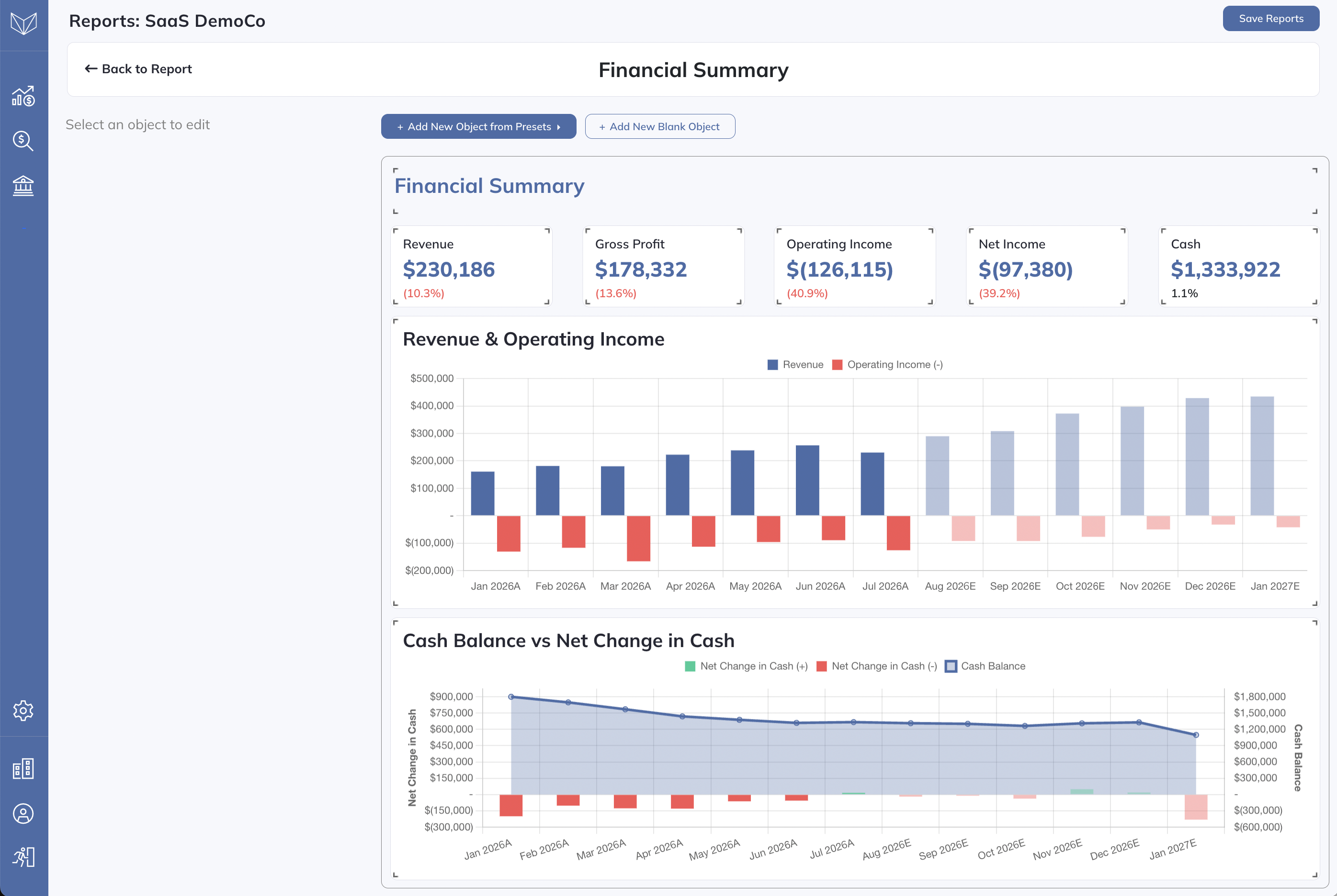Click the Jan 2027E cash balance point
Image resolution: width=1337 pixels, height=896 pixels.
pos(1196,735)
